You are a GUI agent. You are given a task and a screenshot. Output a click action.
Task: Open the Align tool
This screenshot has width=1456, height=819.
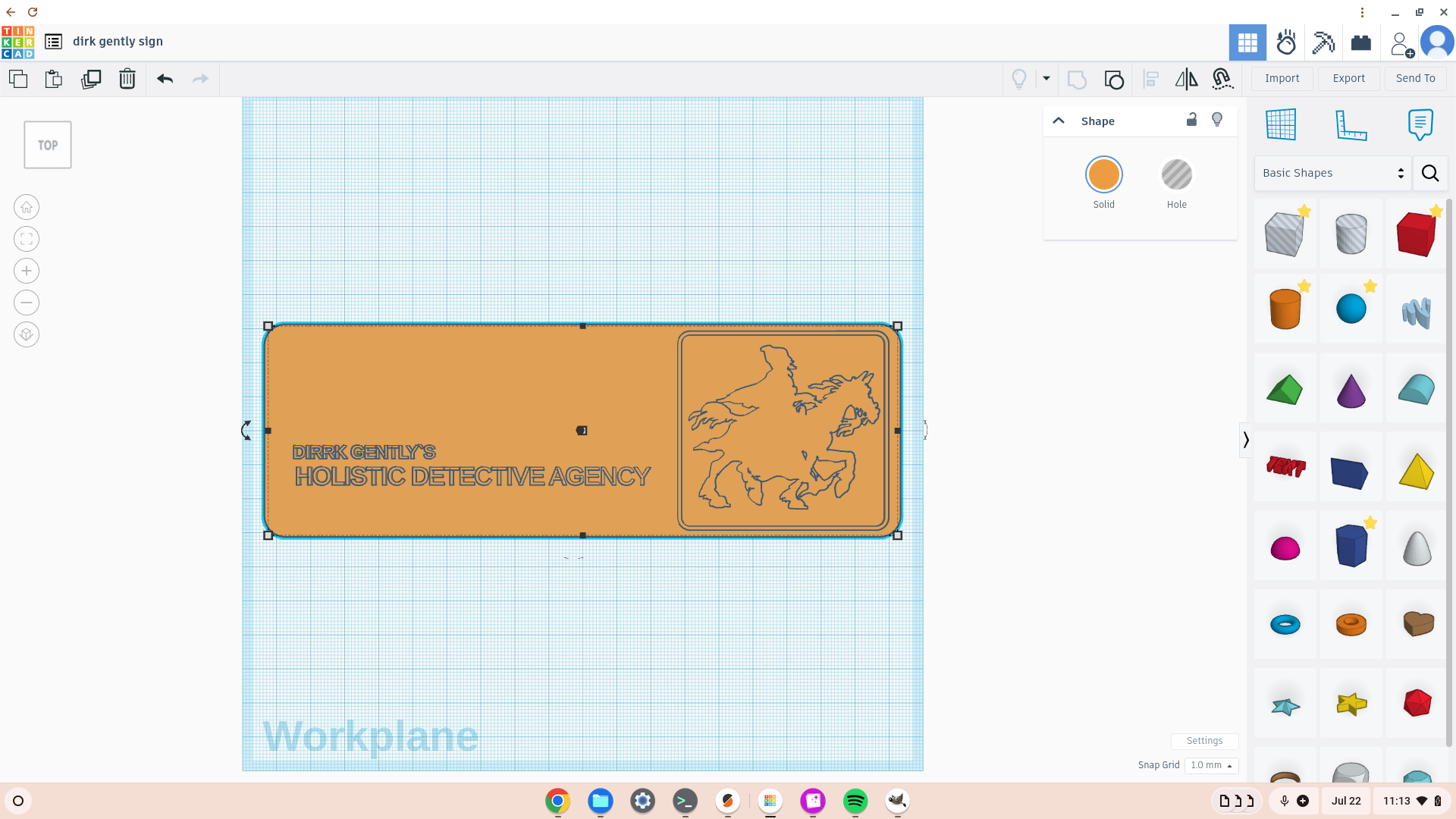(x=1150, y=79)
